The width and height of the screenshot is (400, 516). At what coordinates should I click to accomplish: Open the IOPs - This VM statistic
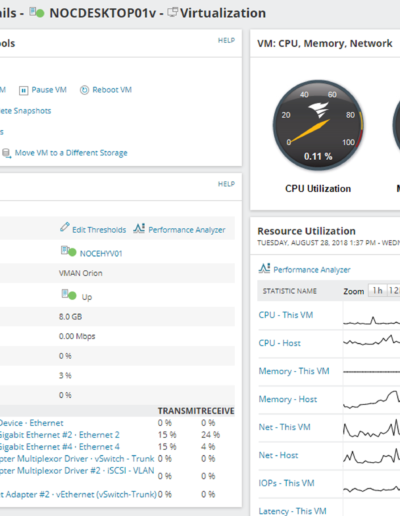286,483
